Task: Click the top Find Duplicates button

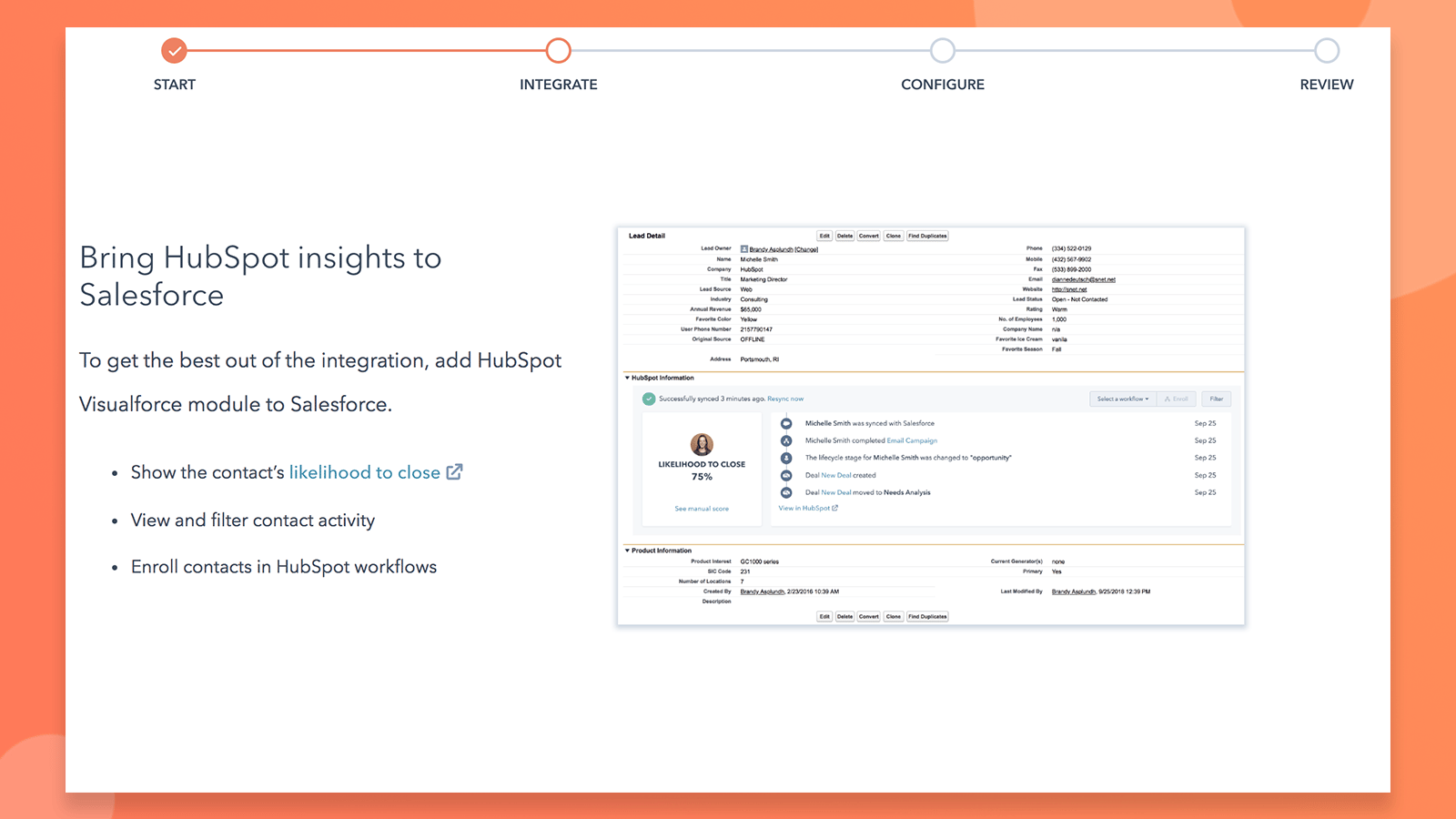Action: (x=927, y=236)
